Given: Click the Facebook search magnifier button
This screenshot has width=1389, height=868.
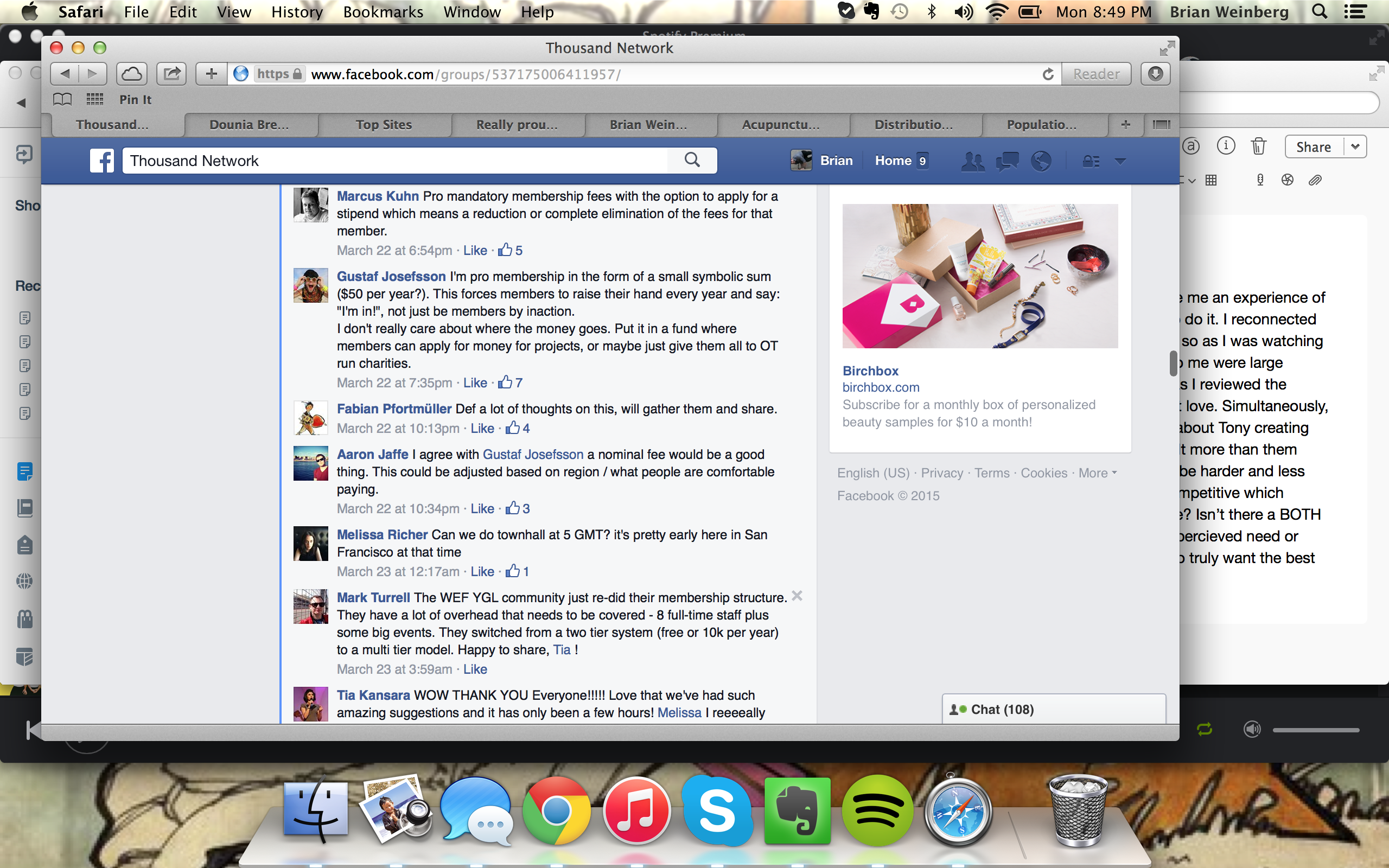Looking at the screenshot, I should [692, 160].
